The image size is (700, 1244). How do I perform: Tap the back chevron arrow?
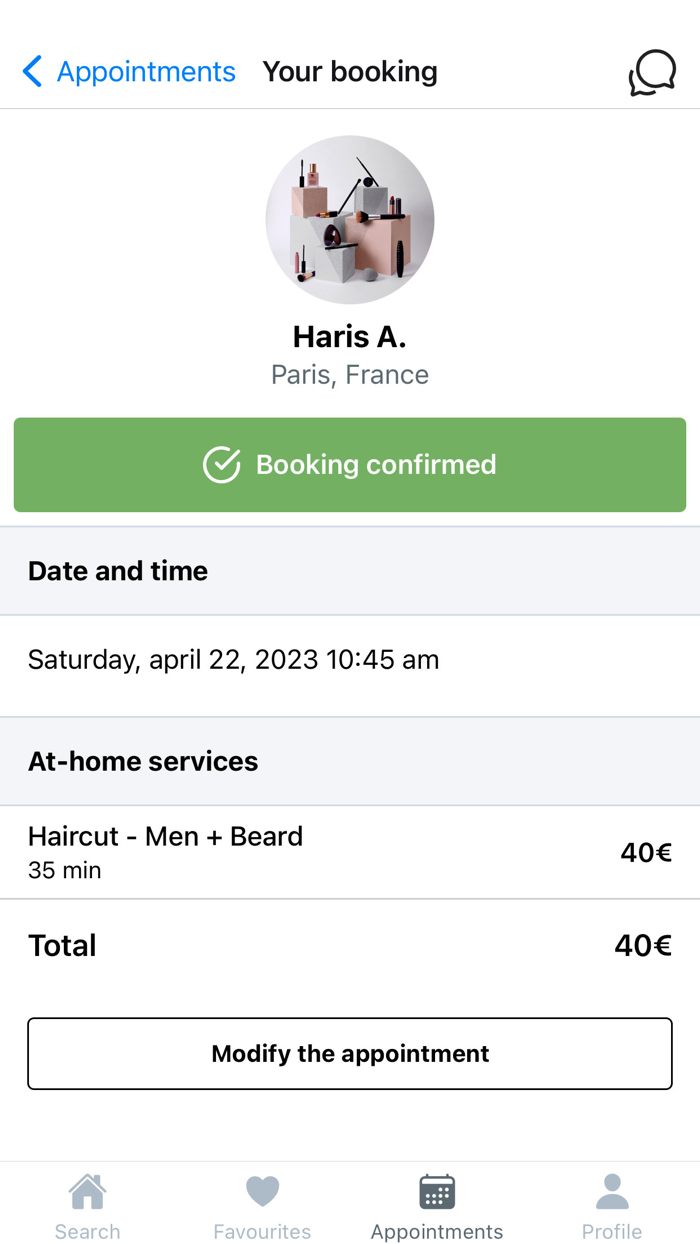point(32,72)
